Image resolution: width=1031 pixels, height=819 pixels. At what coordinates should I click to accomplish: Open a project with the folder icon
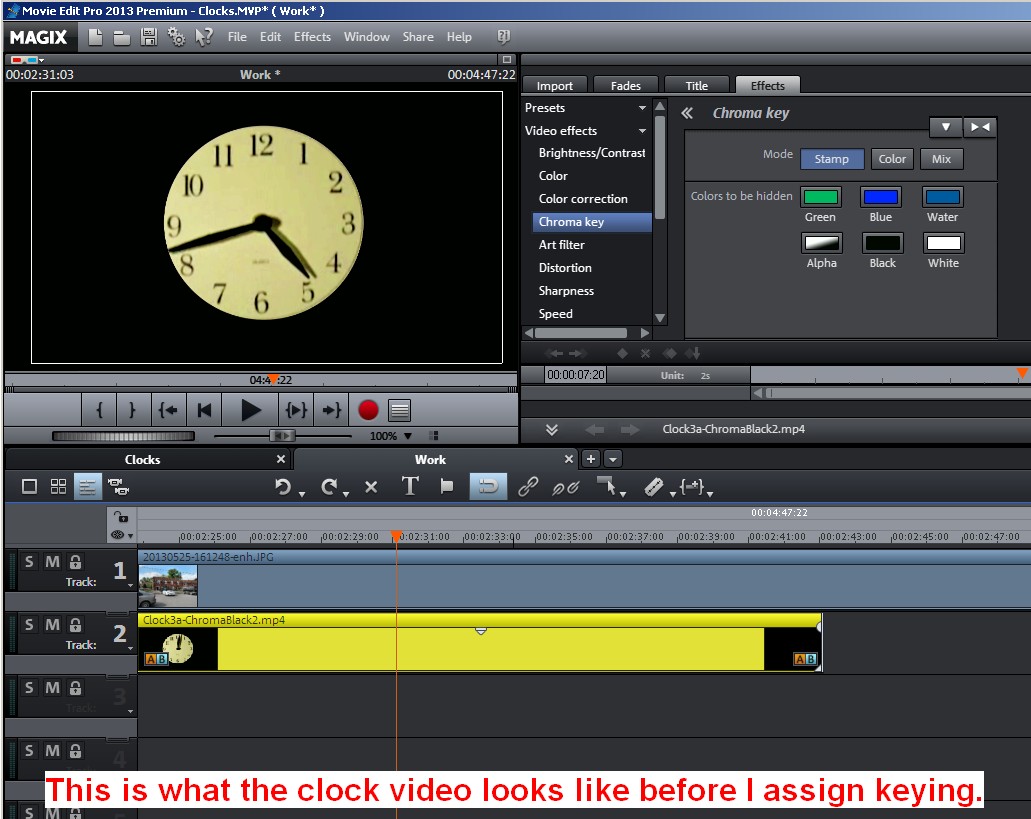pyautogui.click(x=122, y=38)
